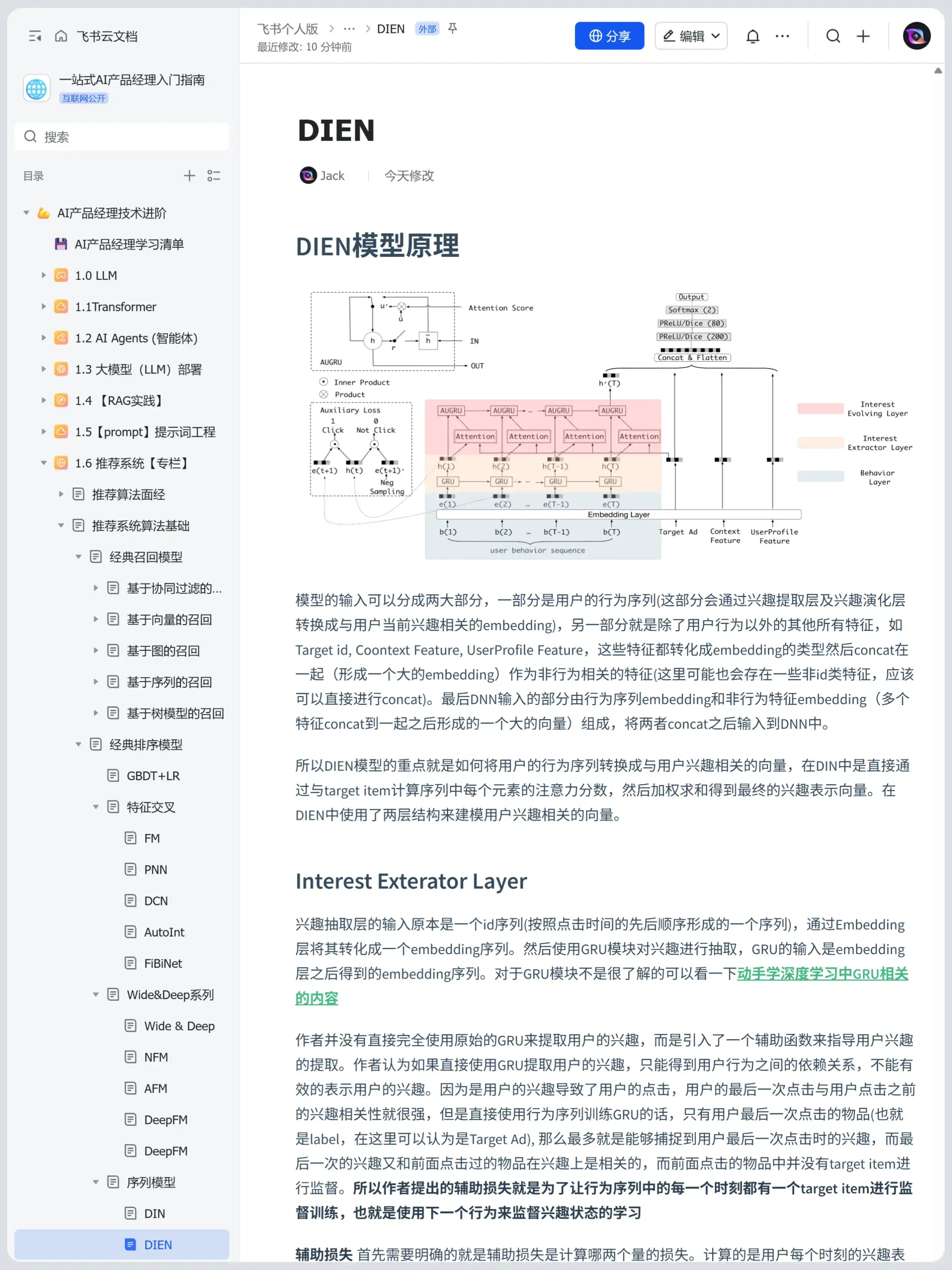Unpin the DIEN document with the pin icon
The image size is (952, 1270).
[x=453, y=29]
